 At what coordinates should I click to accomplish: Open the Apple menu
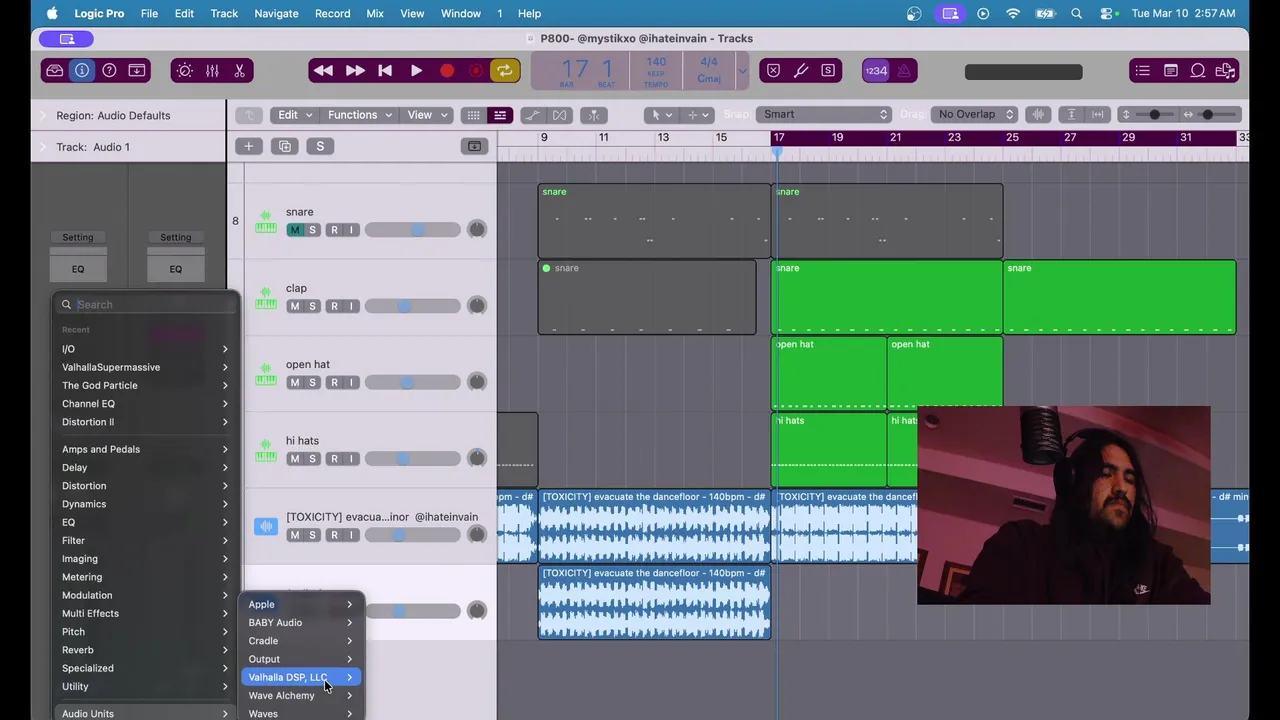[51, 13]
